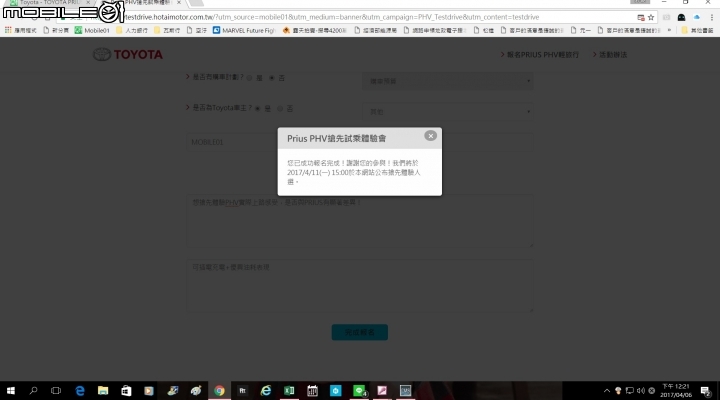Viewport: 720px width, 400px height.
Task: Show hidden system tray icons
Action: (607, 391)
